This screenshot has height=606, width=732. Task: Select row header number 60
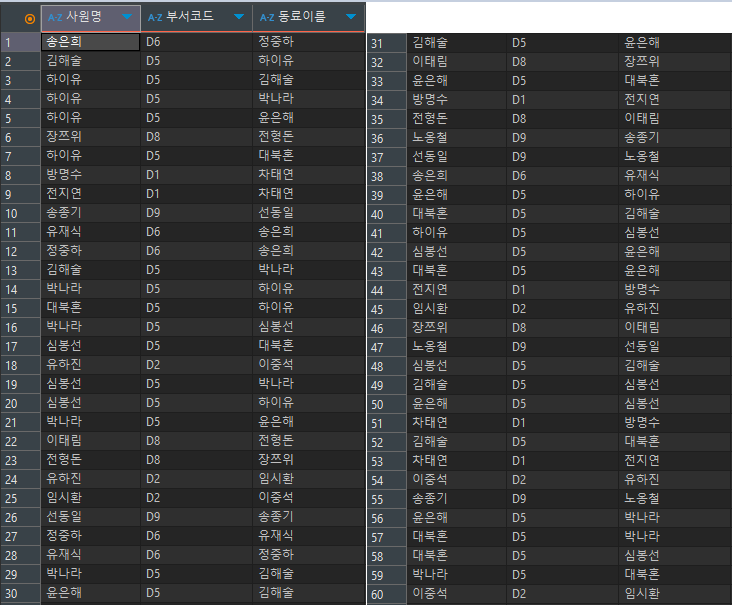(x=387, y=594)
